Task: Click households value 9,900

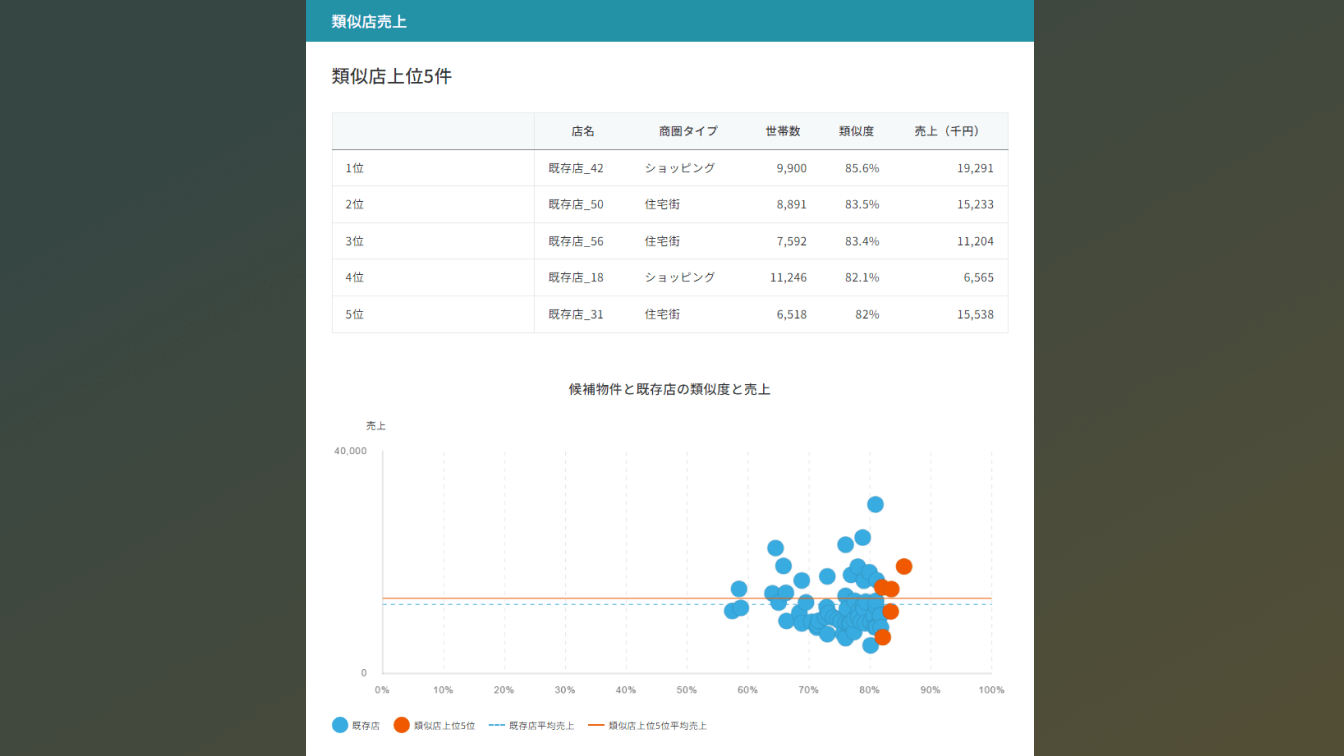Action: (x=791, y=168)
